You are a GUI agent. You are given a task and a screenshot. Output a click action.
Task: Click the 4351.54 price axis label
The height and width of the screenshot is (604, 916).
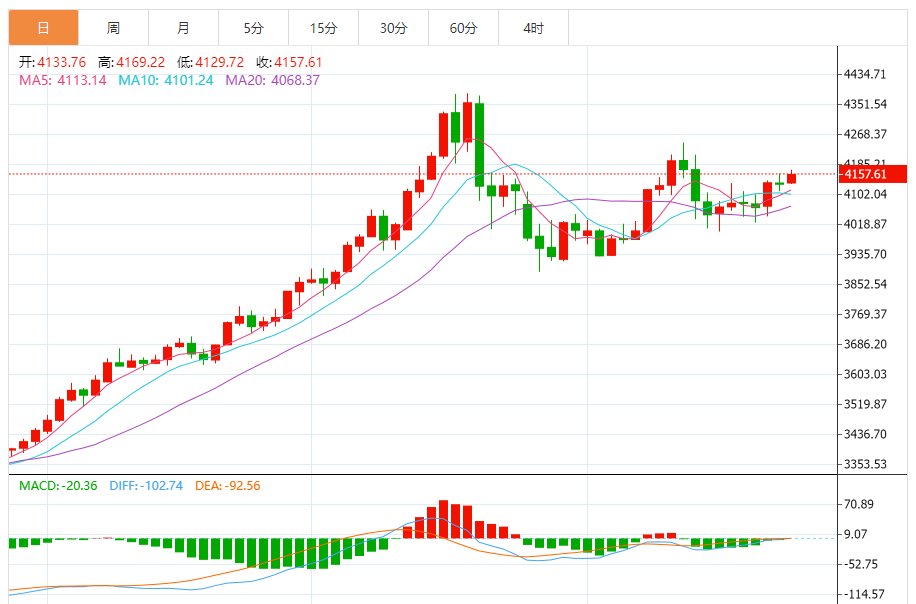click(865, 104)
